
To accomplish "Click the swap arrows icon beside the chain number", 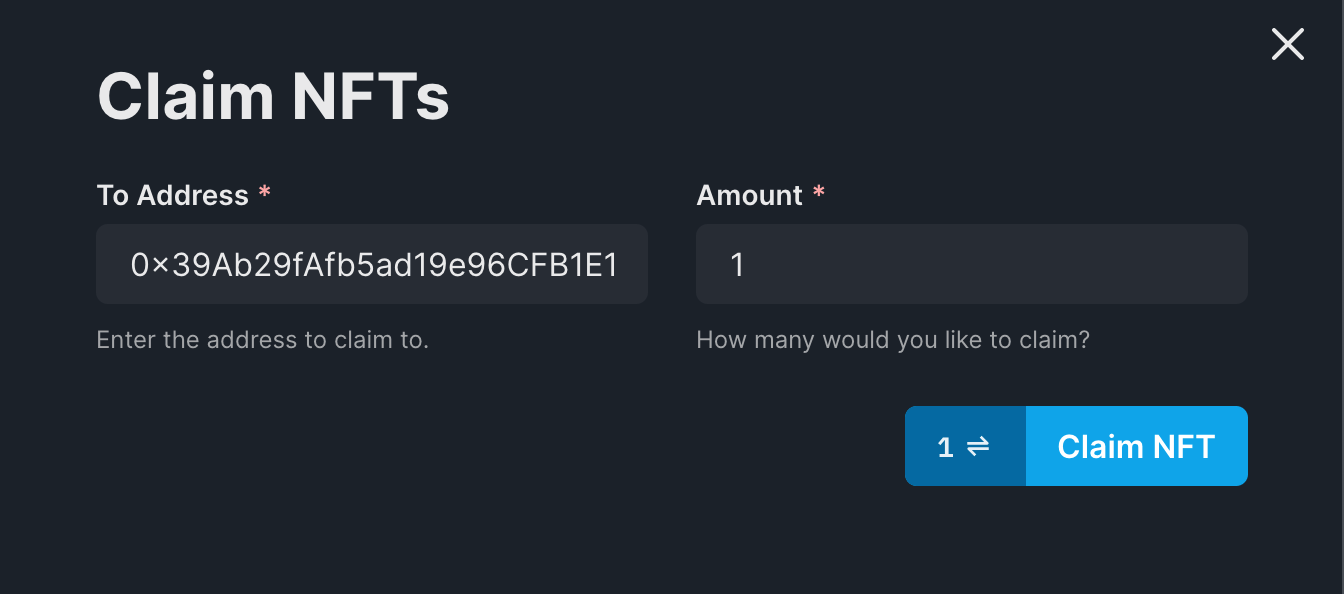I will (x=978, y=446).
